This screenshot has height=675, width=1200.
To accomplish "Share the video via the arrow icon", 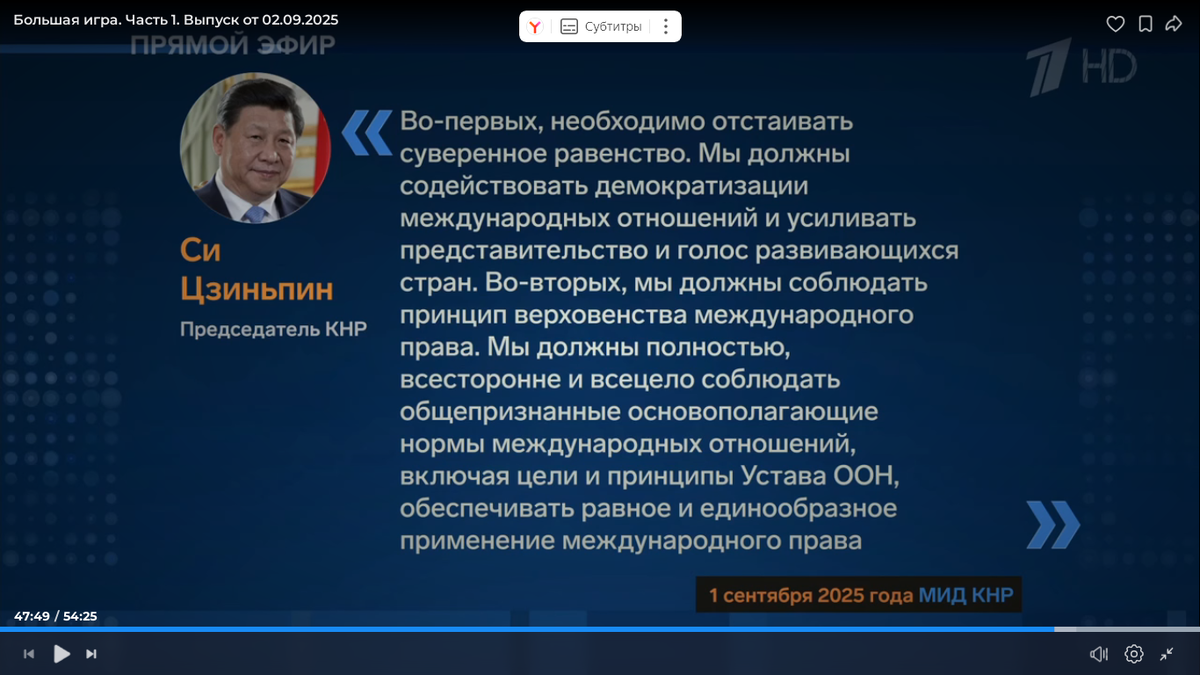I will tap(1173, 23).
